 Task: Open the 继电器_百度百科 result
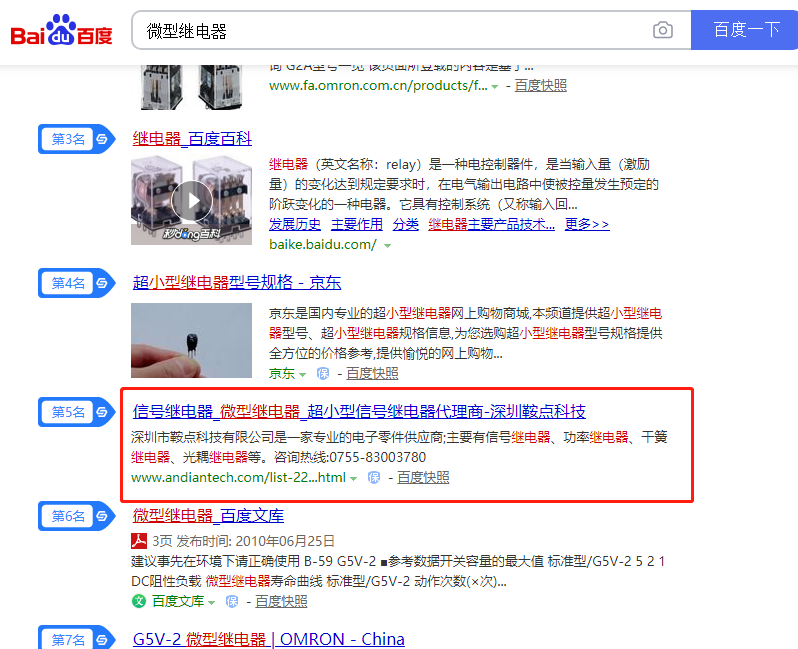coord(192,138)
